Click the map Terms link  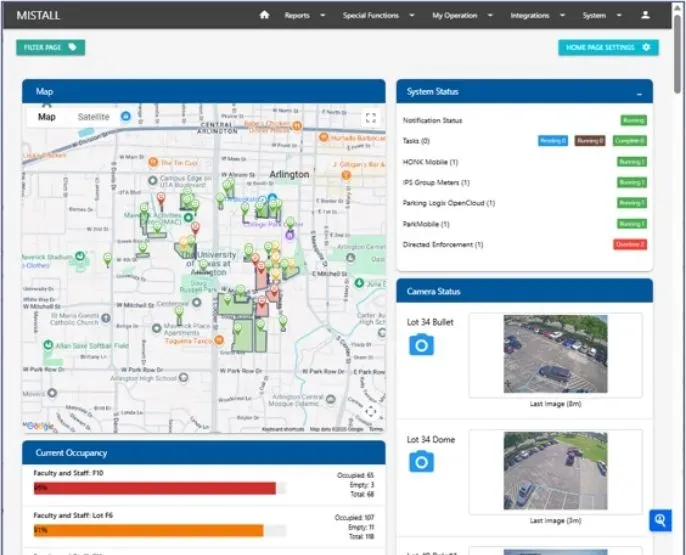pyautogui.click(x=376, y=429)
